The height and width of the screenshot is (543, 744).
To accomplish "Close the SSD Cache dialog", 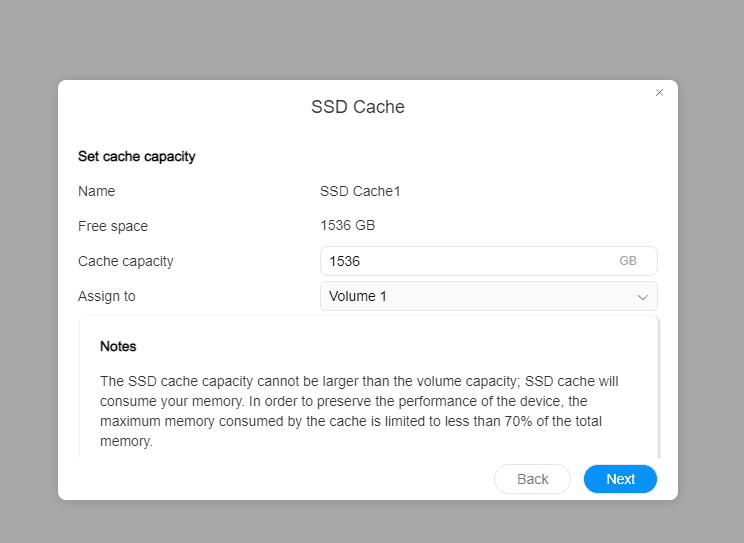I will coord(659,93).
